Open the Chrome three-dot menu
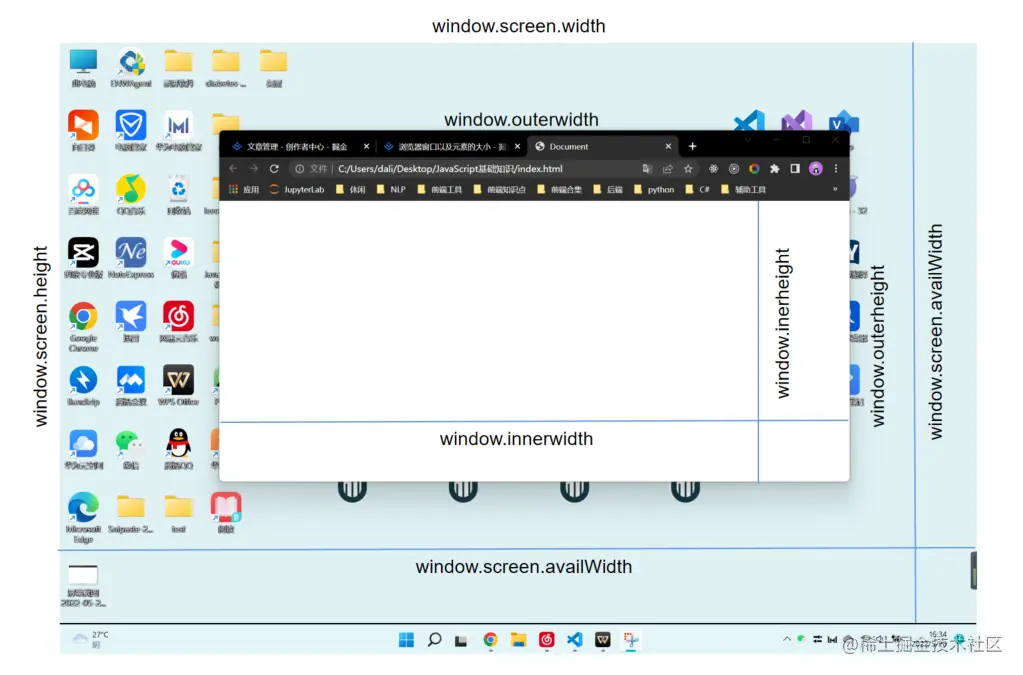The width and height of the screenshot is (1023, 675). point(836,169)
